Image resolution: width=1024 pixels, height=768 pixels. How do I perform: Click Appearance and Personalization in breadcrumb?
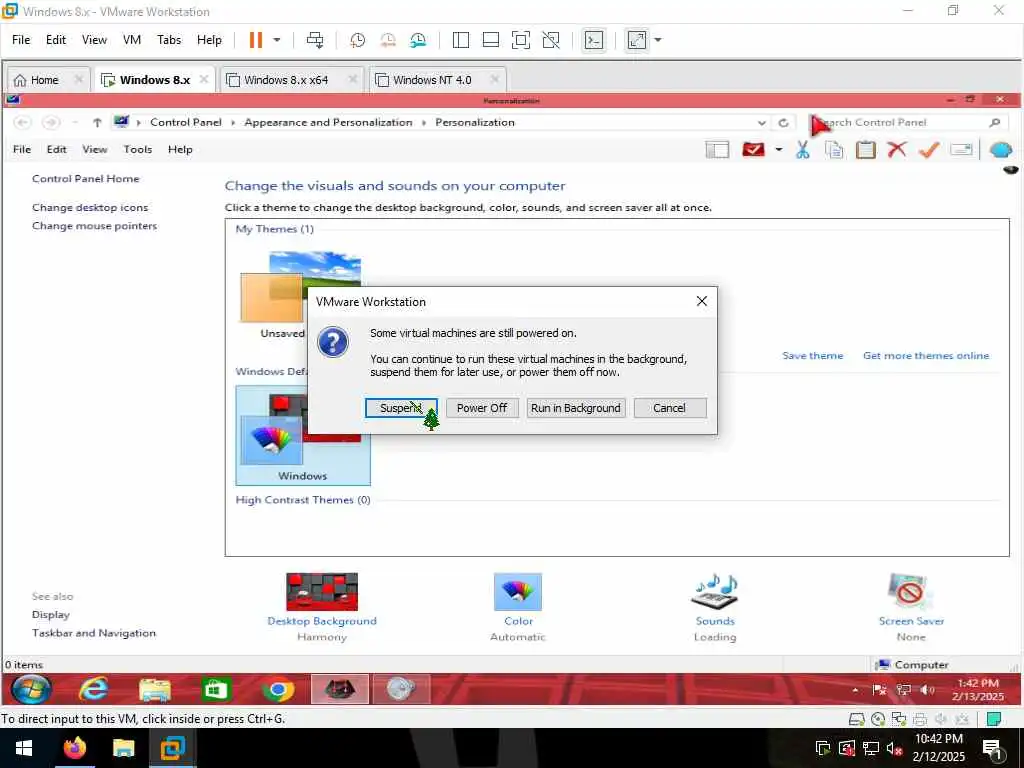328,122
